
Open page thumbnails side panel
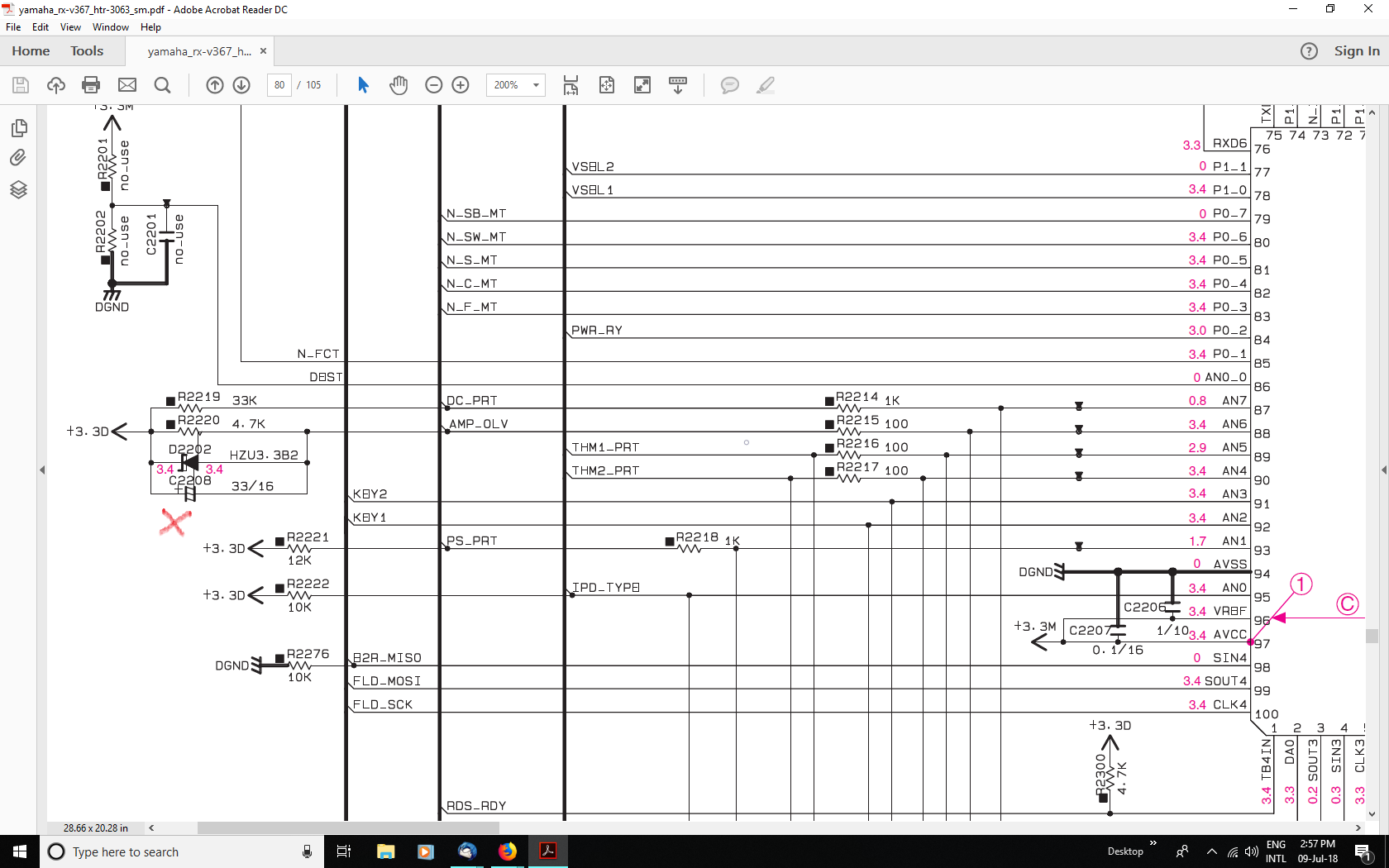click(x=19, y=128)
